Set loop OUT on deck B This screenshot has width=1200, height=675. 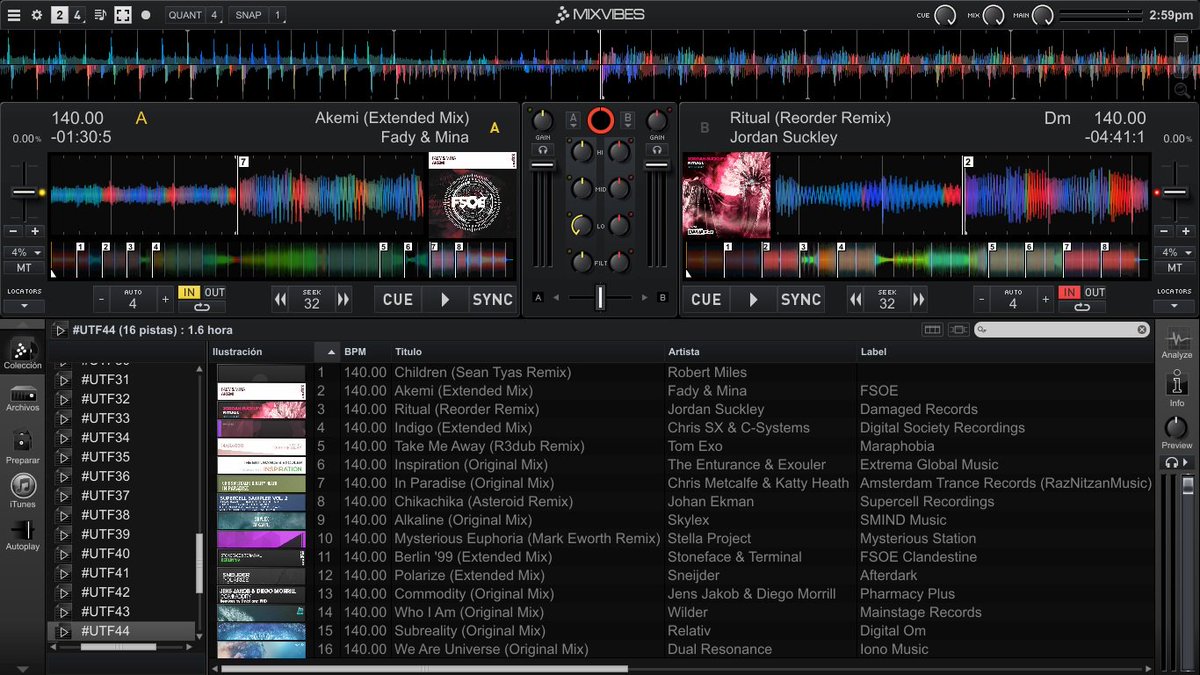tap(1095, 292)
